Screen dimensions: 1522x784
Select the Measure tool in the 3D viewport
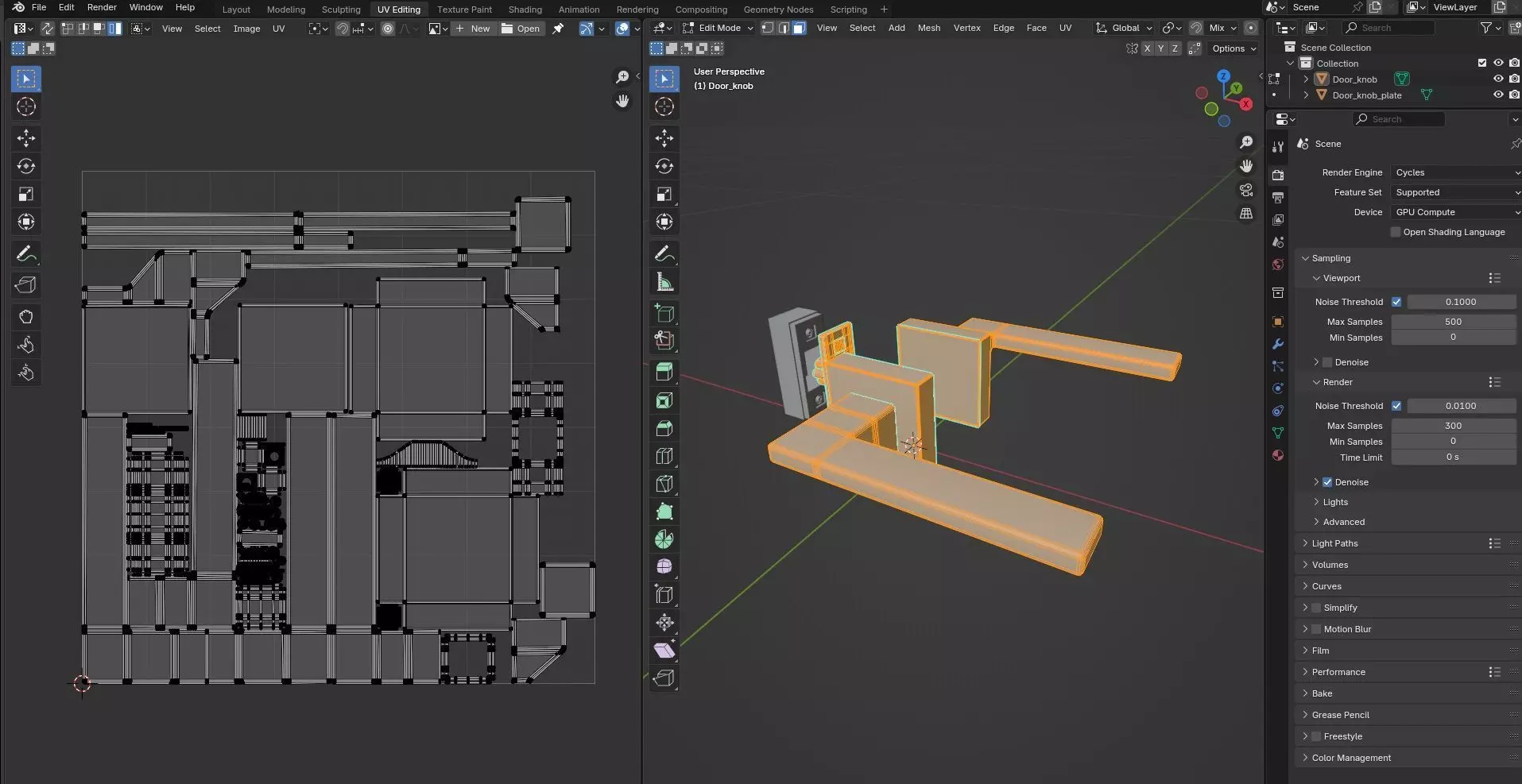coord(664,282)
